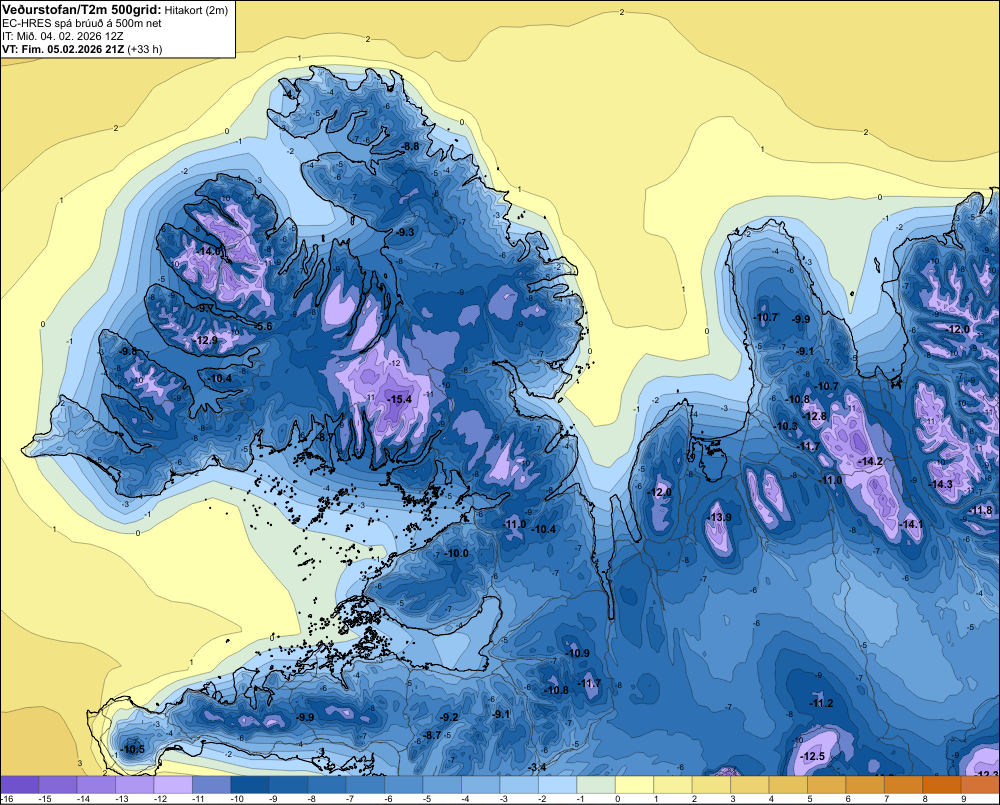
Task: Select the legend tick label 5
Action: coord(809,799)
